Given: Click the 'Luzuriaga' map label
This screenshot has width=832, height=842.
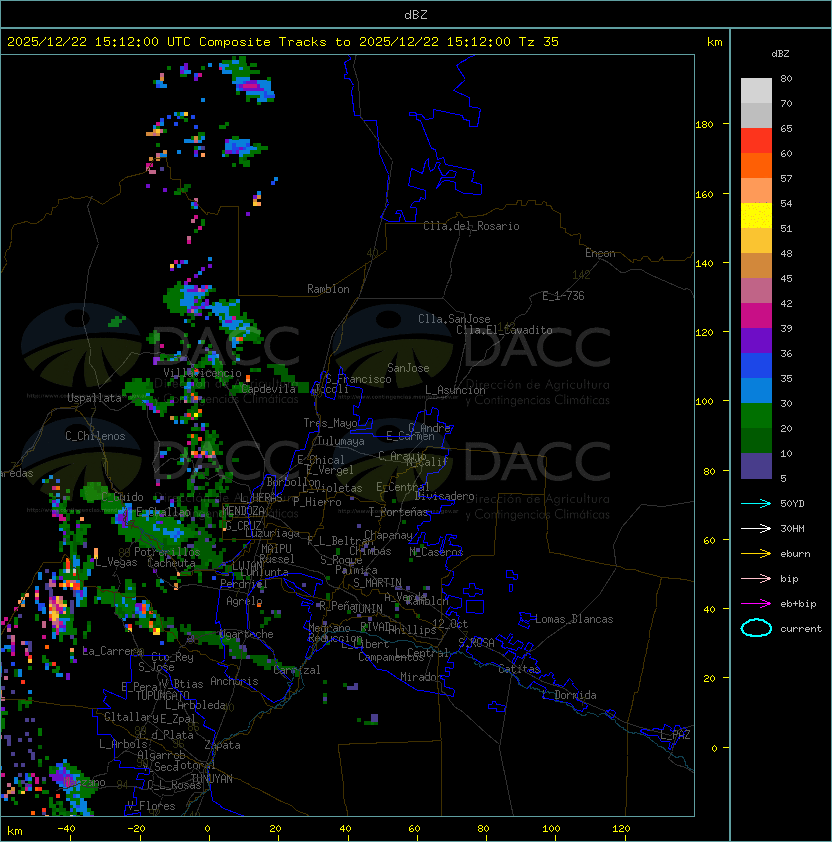Looking at the screenshot, I should click(272, 533).
